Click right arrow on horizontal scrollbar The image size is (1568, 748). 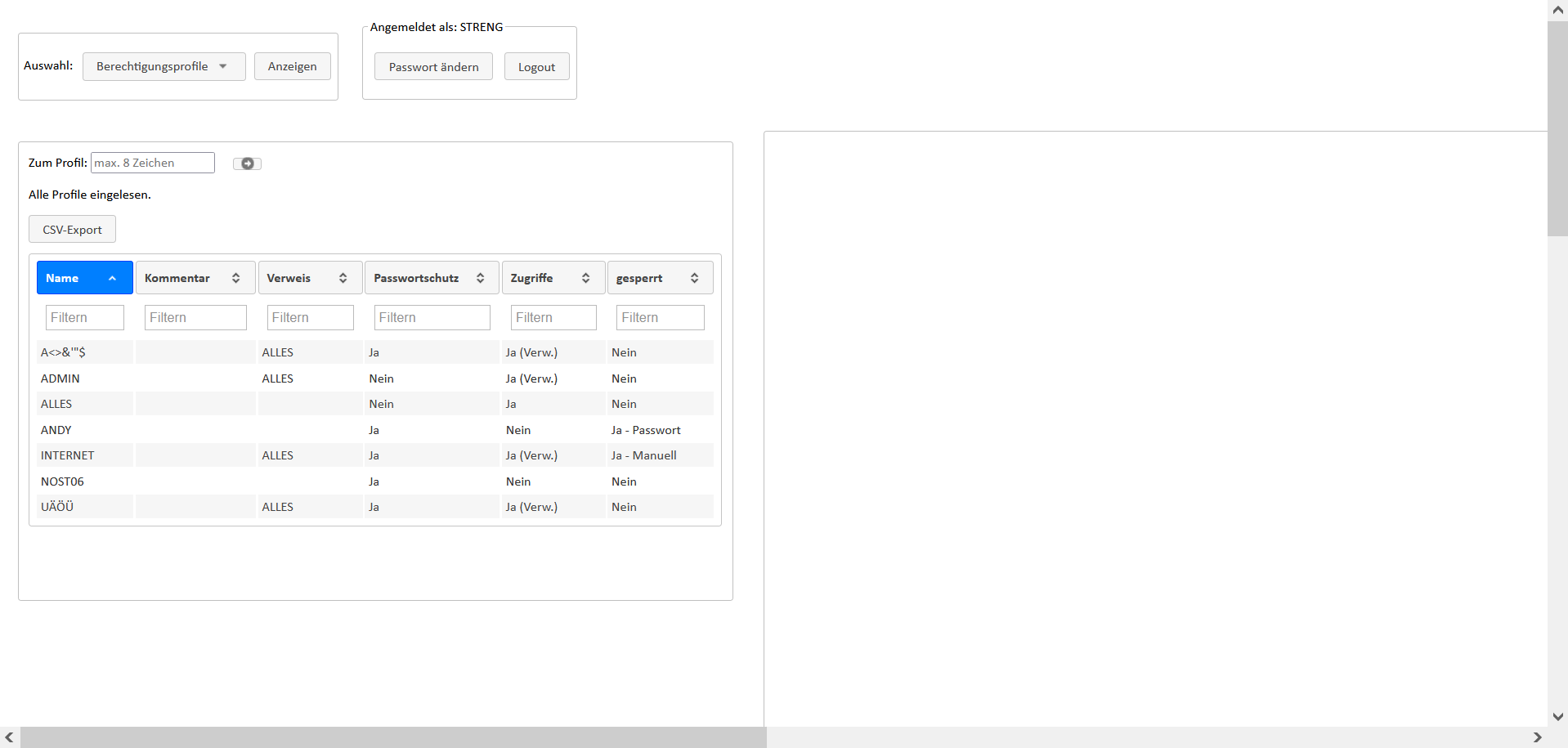coord(1537,737)
